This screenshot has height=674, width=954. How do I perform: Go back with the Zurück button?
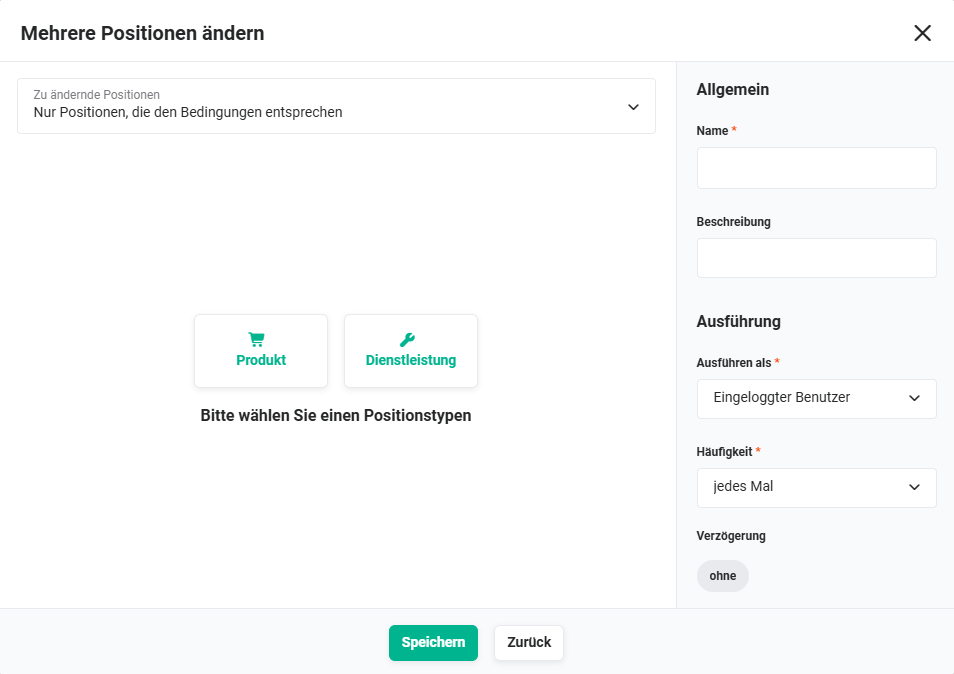point(529,642)
